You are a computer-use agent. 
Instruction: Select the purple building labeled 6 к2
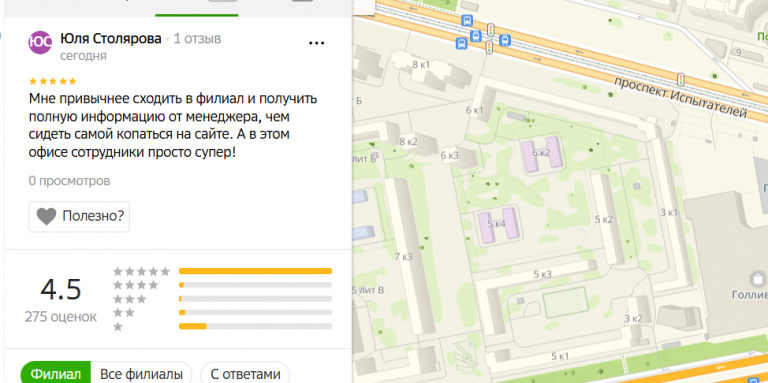[x=542, y=153]
